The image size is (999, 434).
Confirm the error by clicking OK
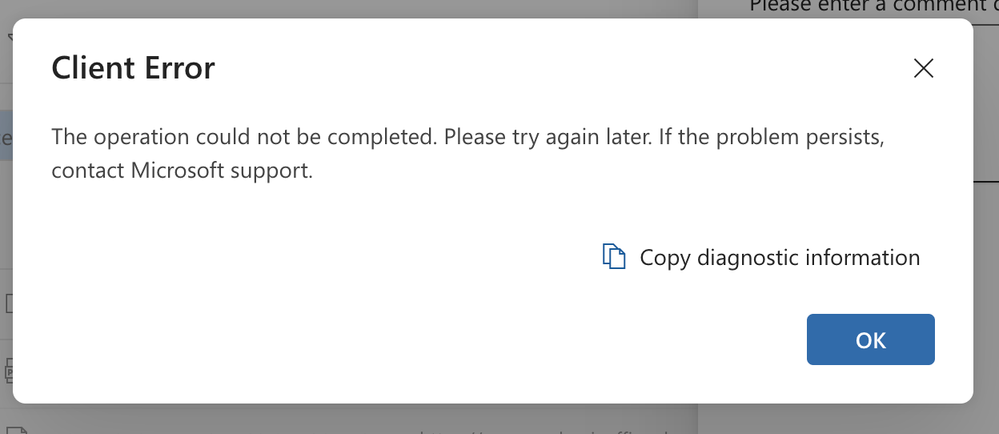[x=870, y=340]
